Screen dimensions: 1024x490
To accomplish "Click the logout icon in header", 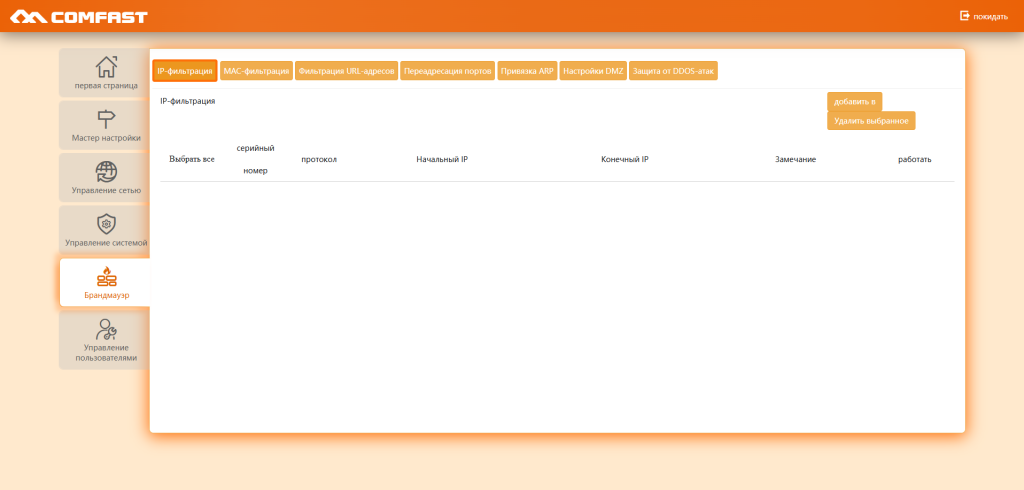I will point(965,16).
